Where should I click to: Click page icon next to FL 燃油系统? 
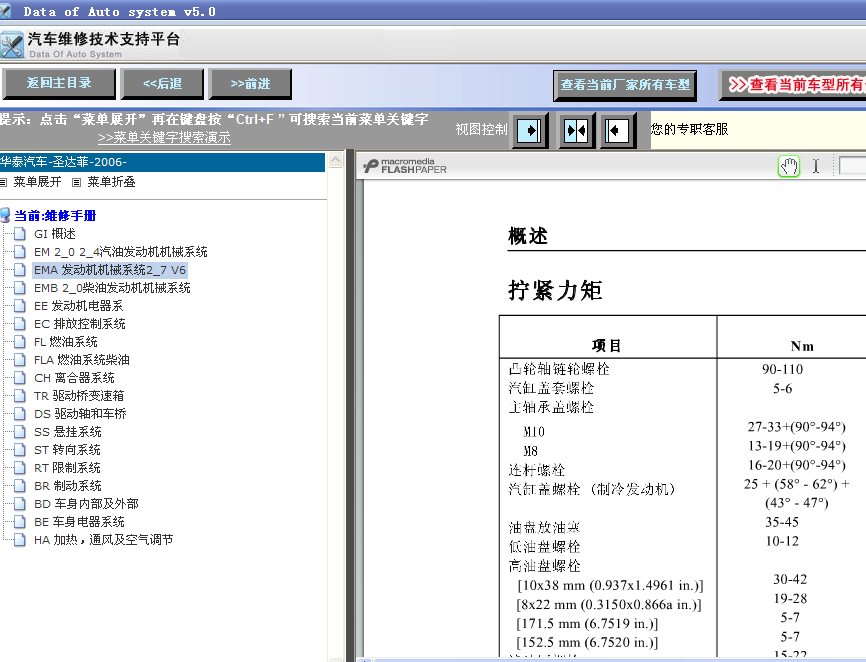19,342
